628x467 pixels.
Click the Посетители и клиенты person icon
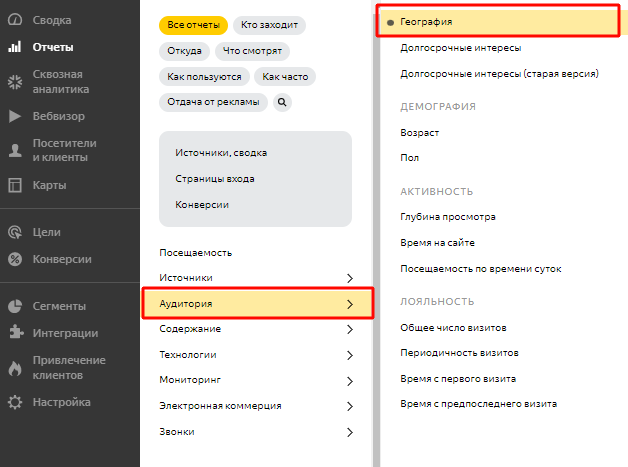pos(15,150)
